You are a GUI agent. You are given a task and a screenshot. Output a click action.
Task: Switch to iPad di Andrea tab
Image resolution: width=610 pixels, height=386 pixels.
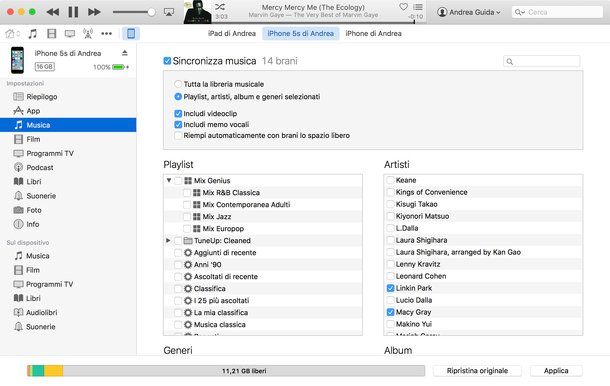coord(232,33)
